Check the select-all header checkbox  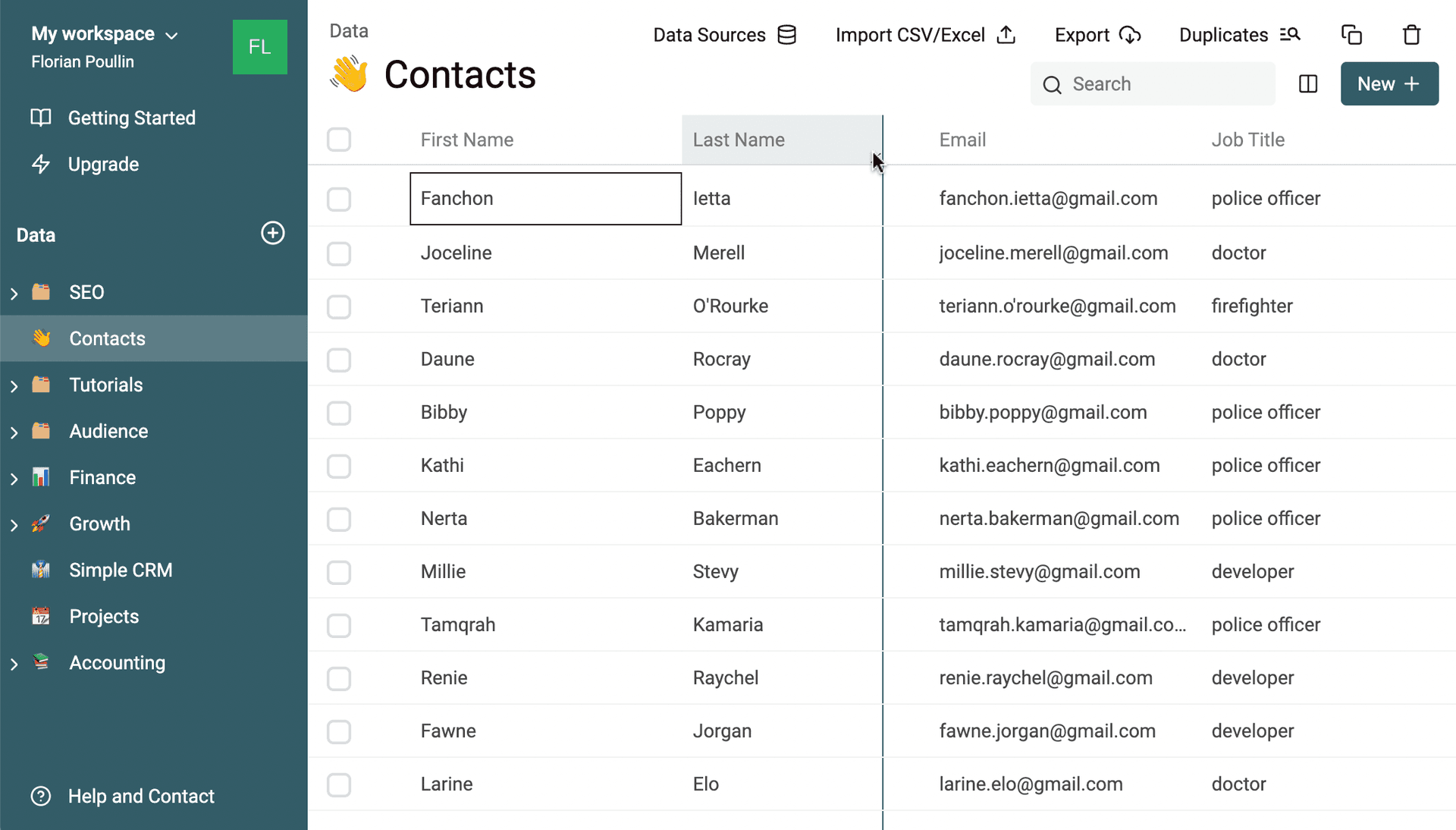click(339, 140)
